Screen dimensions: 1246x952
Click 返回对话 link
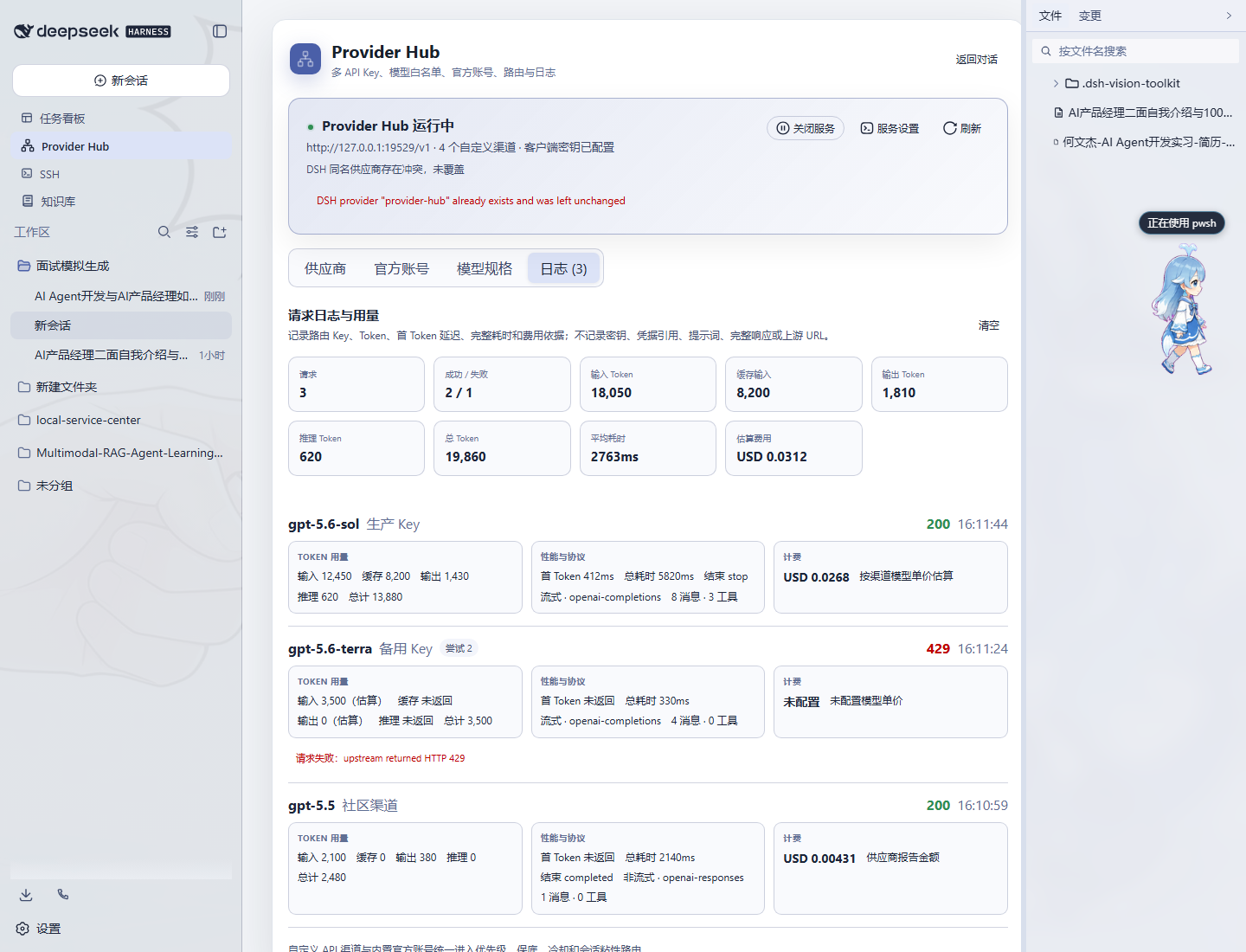click(976, 60)
